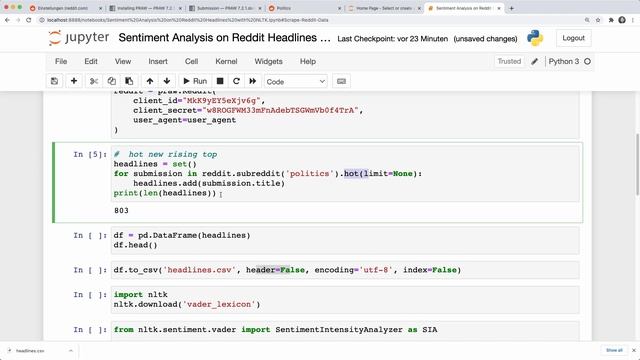Open browser extensions puzzle icon
Image resolution: width=640 pixels, height=360 pixels.
611,20
